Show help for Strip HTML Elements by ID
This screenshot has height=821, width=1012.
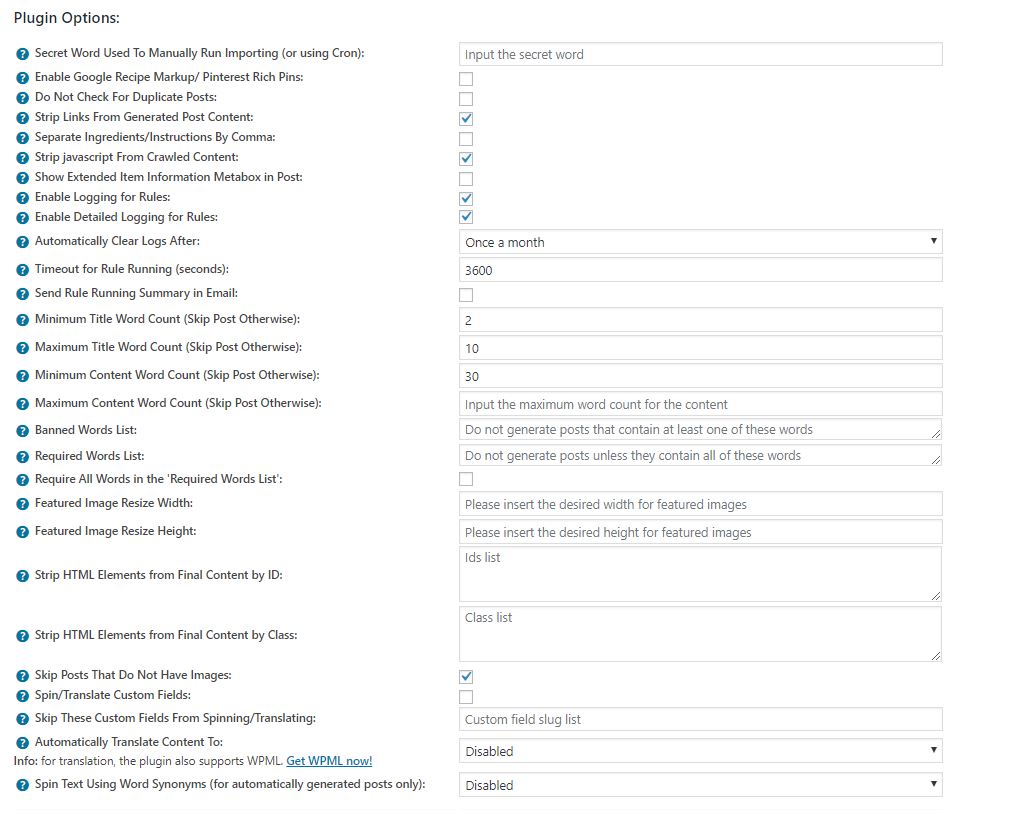pos(23,576)
